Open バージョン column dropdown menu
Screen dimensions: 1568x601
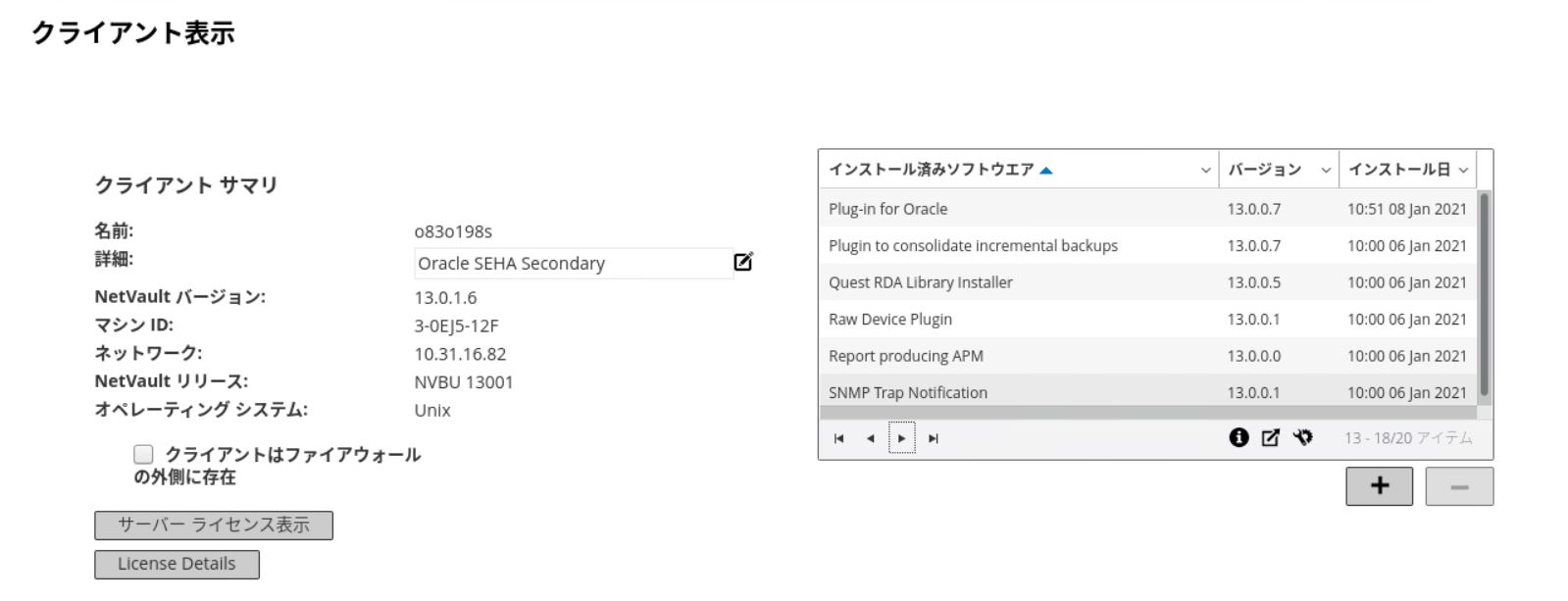[x=1326, y=170]
